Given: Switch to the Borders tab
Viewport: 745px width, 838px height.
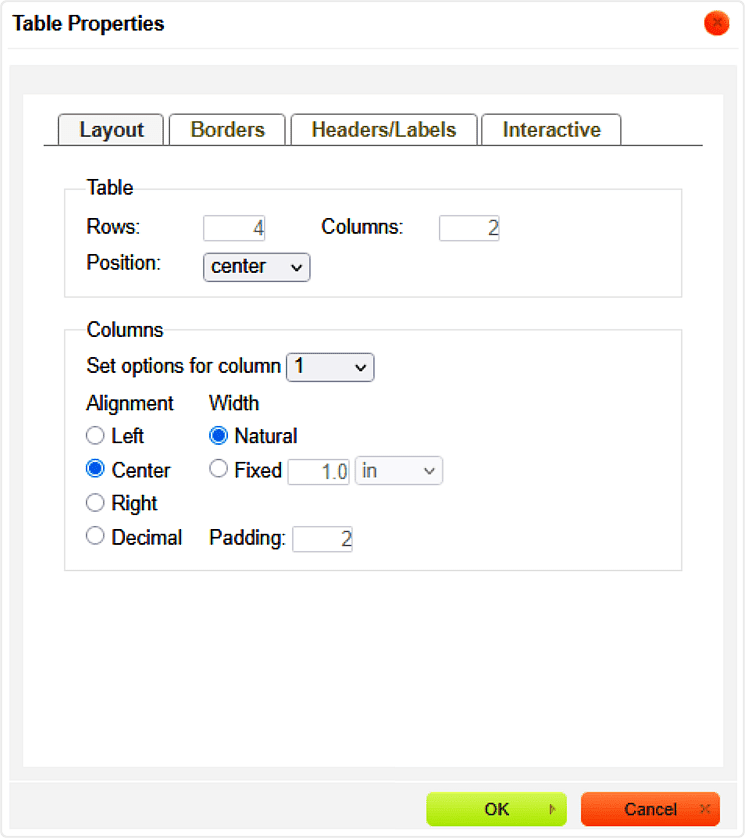Looking at the screenshot, I should tap(227, 130).
